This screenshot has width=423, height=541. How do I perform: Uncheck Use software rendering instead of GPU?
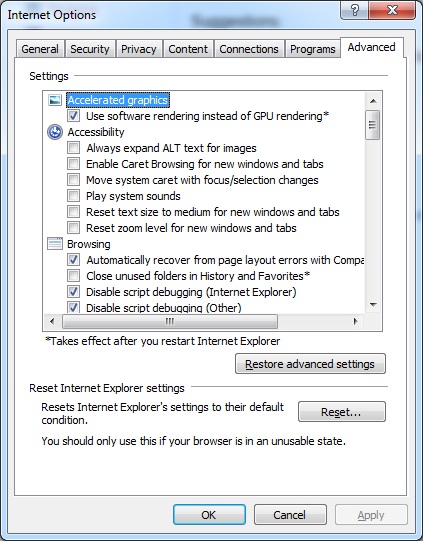tap(73, 116)
